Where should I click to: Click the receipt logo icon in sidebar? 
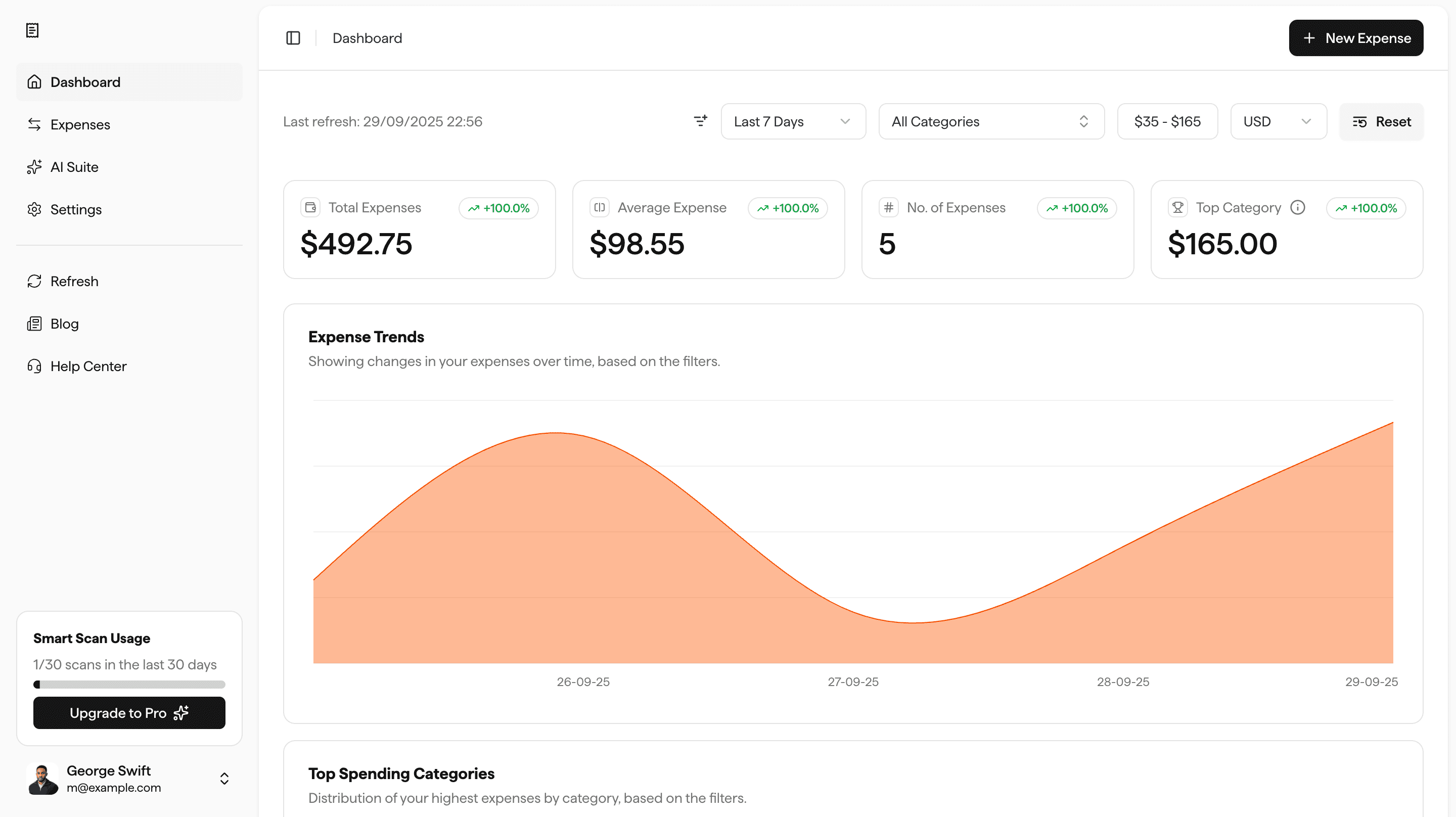point(32,30)
